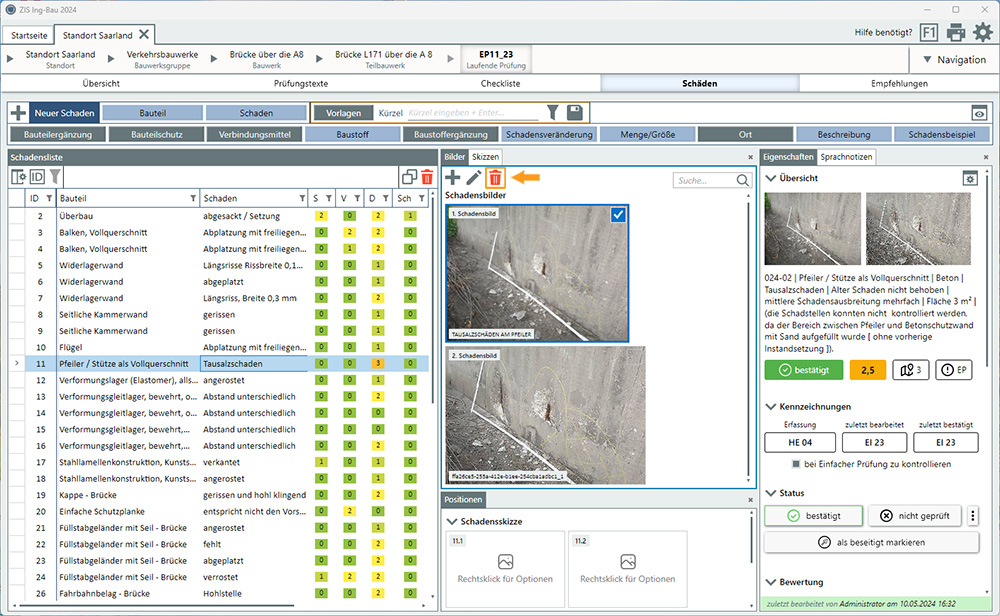Toggle 'bei Einfacher Prüfung zu kontrollieren' checkbox
Screen dimensions: 1000x616
coord(796,464)
